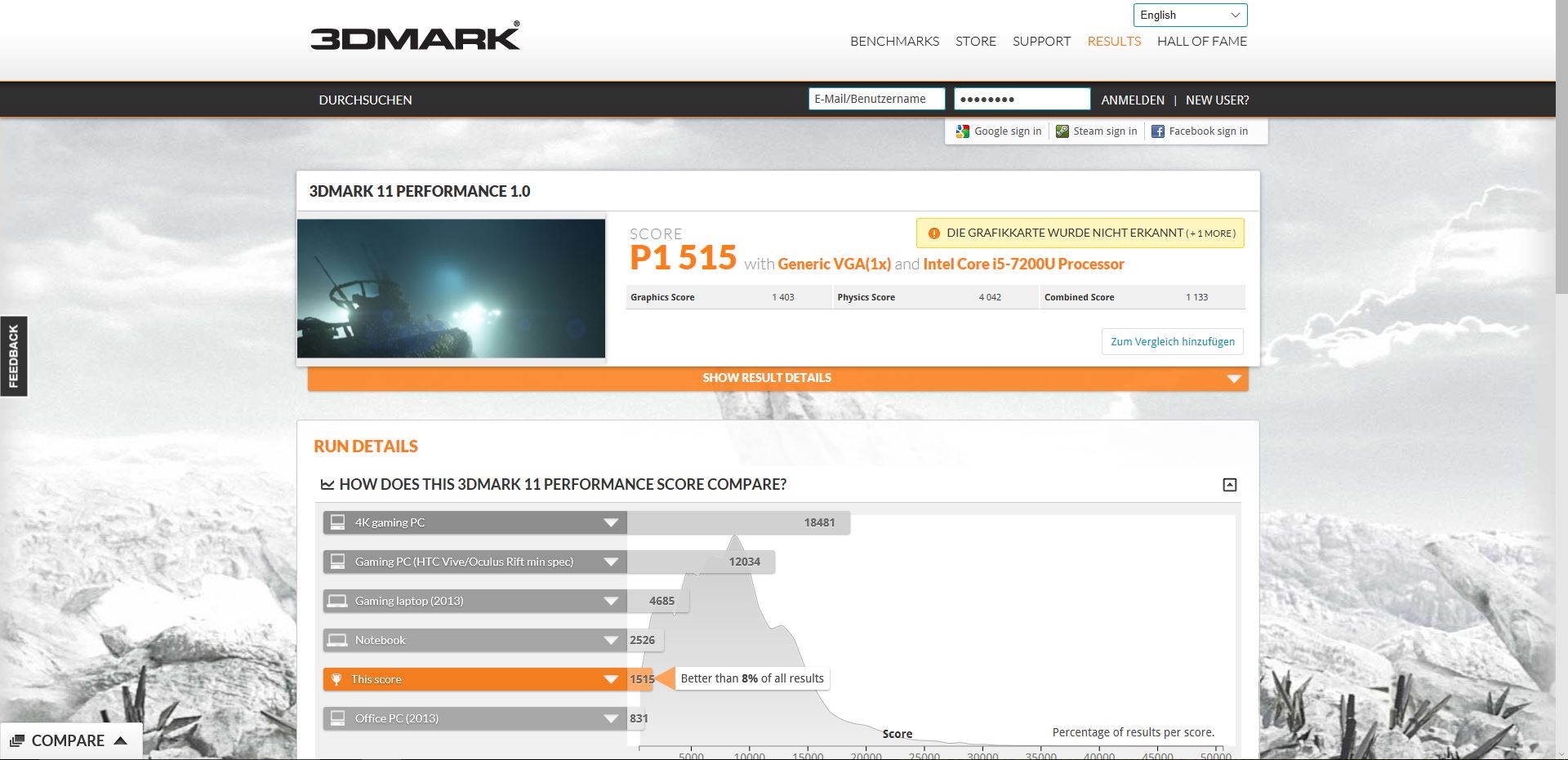Click the (+1 MORE) warning link
The image size is (1568, 760).
coord(1211,233)
